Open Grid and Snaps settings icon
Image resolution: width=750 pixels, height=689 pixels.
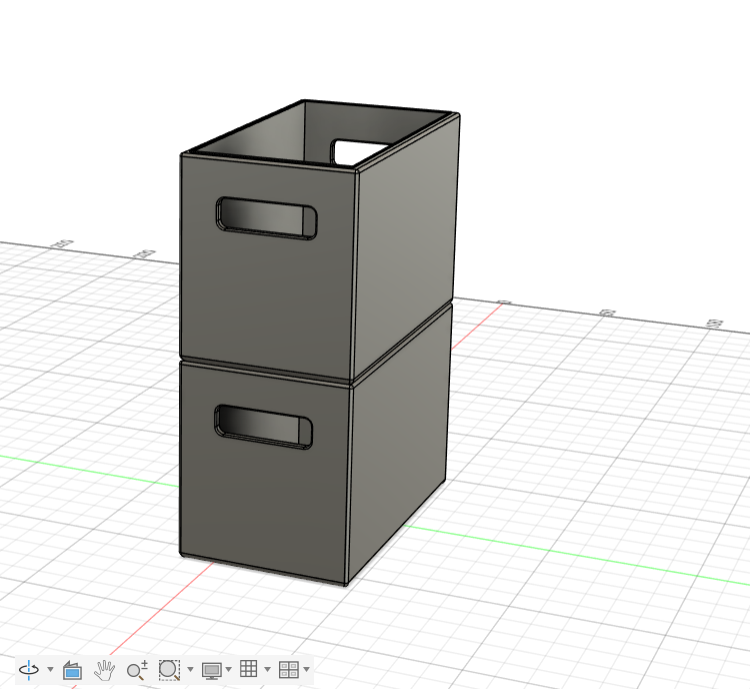pos(249,669)
